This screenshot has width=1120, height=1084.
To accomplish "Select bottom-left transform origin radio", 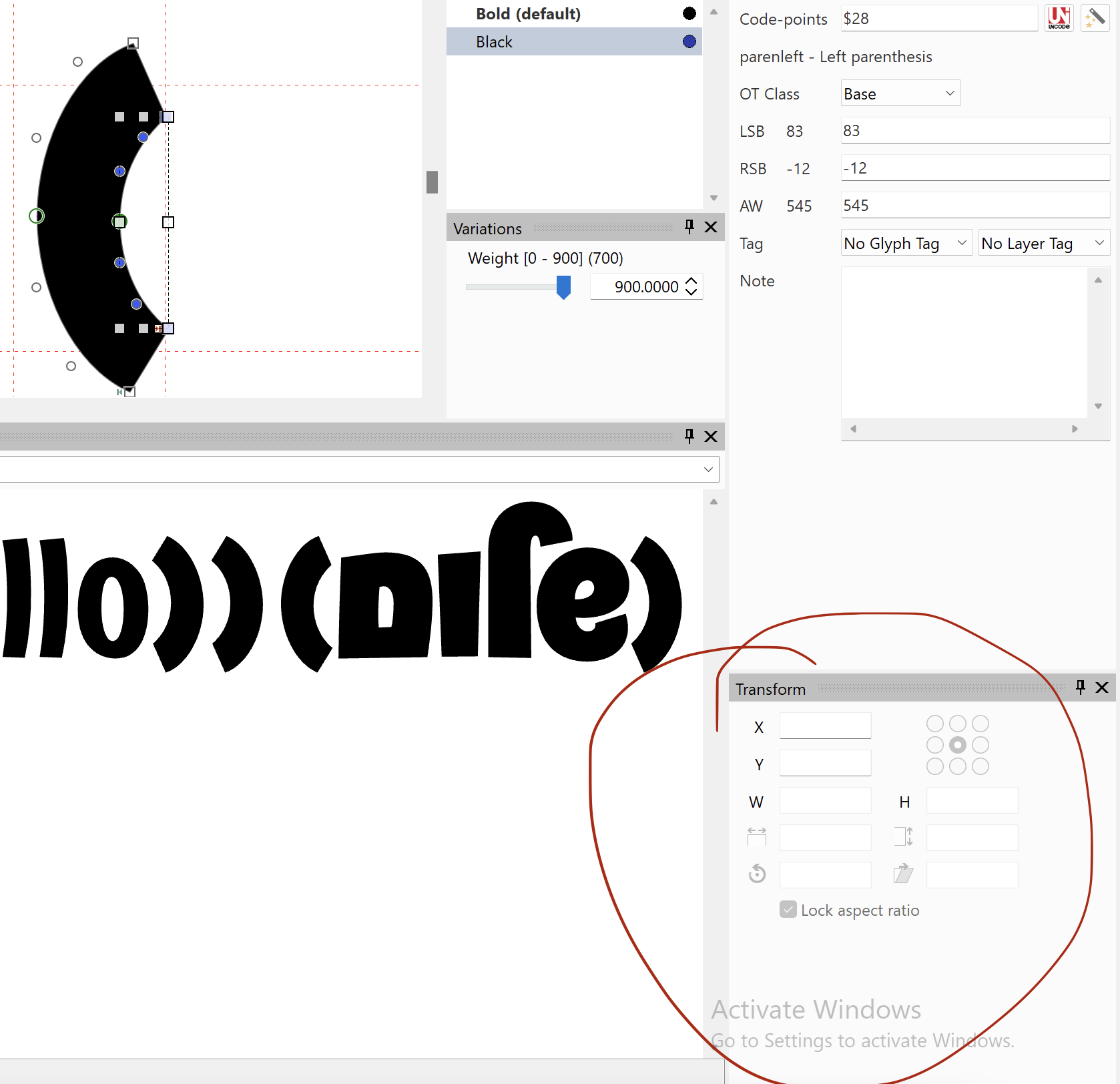I will click(x=935, y=766).
